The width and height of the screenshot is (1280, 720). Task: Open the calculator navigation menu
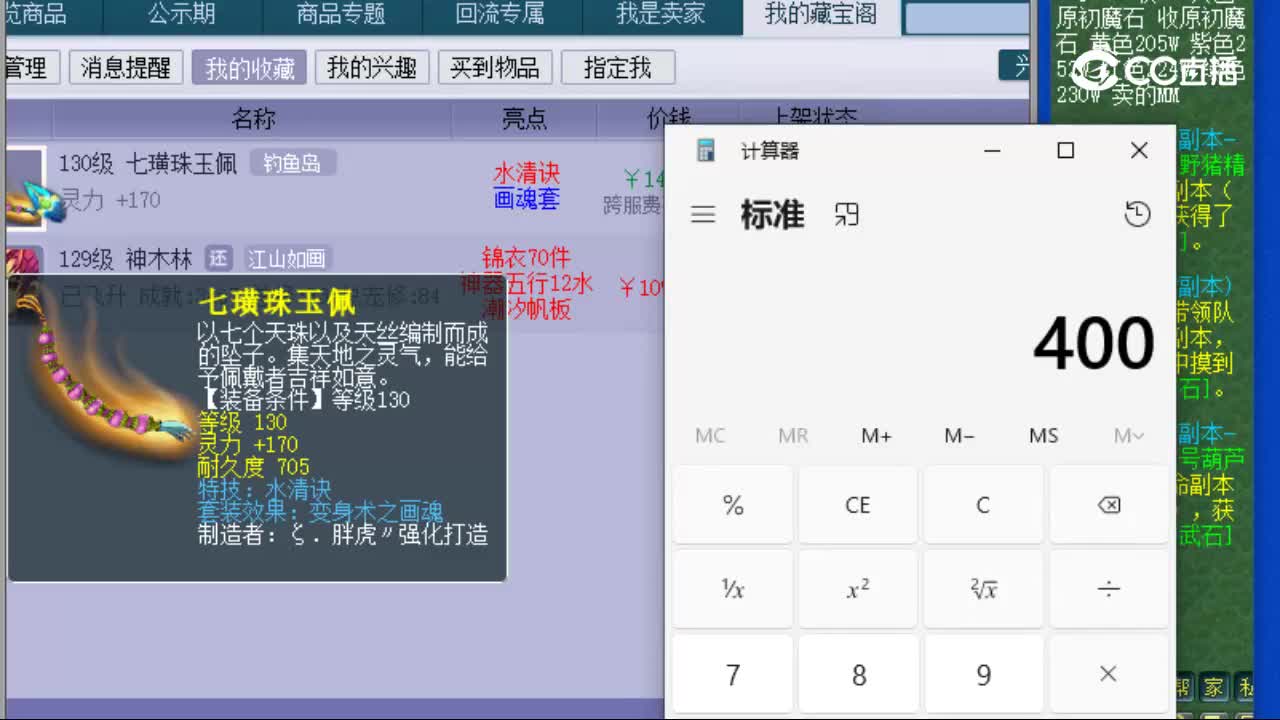coord(703,214)
